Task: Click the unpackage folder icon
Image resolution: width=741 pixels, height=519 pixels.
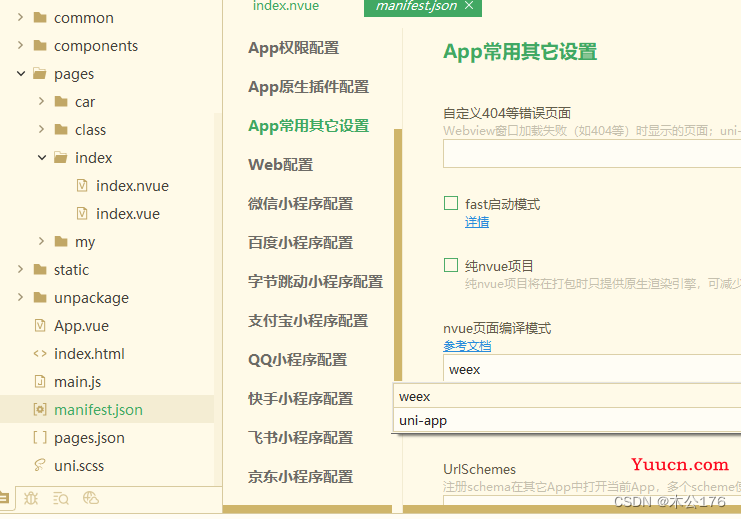Action: pyautogui.click(x=40, y=297)
